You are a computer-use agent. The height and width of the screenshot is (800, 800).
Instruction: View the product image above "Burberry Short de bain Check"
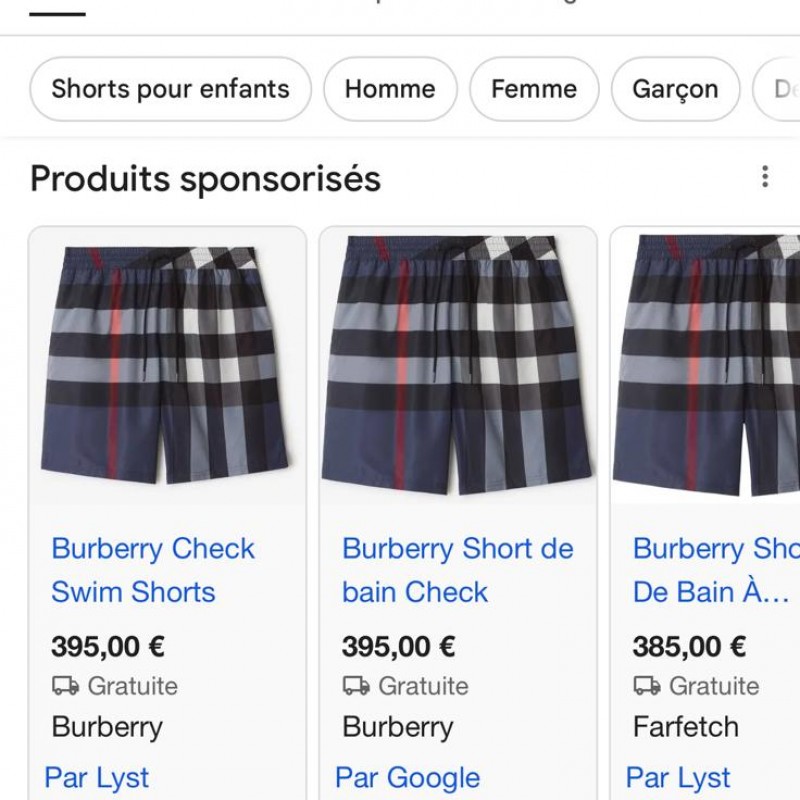[457, 365]
